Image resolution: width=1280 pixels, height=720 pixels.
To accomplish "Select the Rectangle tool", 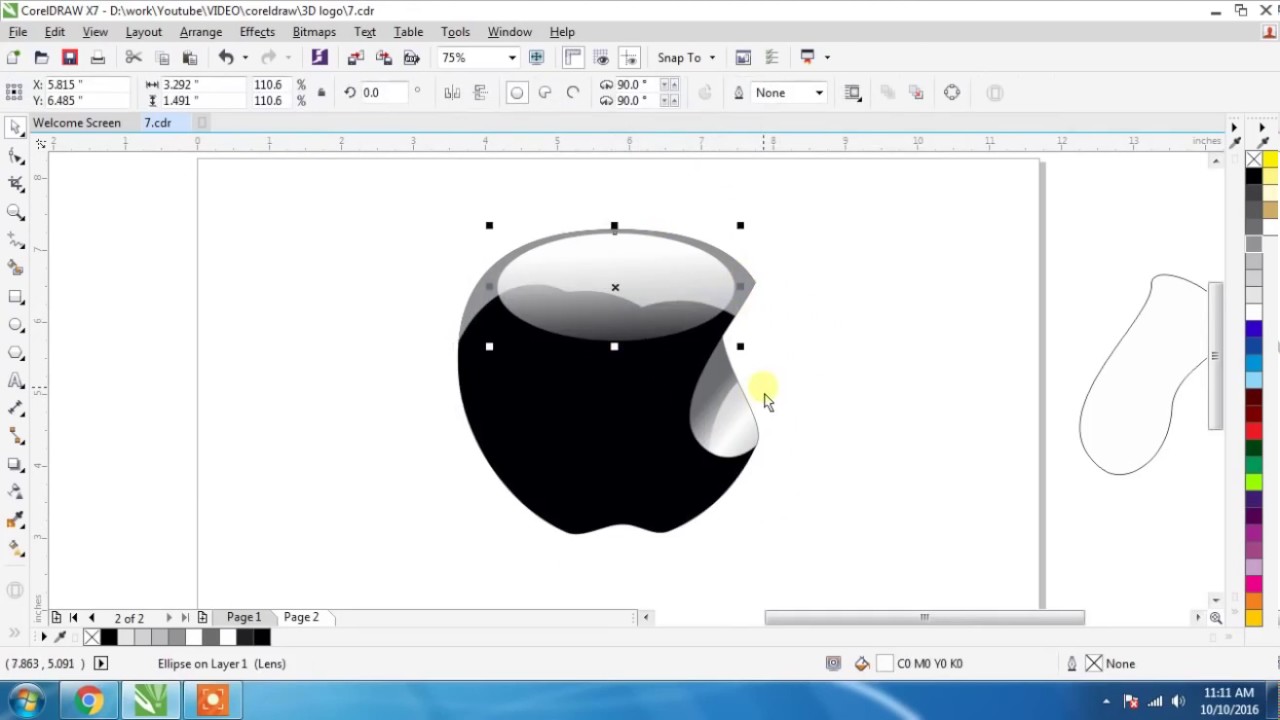I will click(x=15, y=297).
